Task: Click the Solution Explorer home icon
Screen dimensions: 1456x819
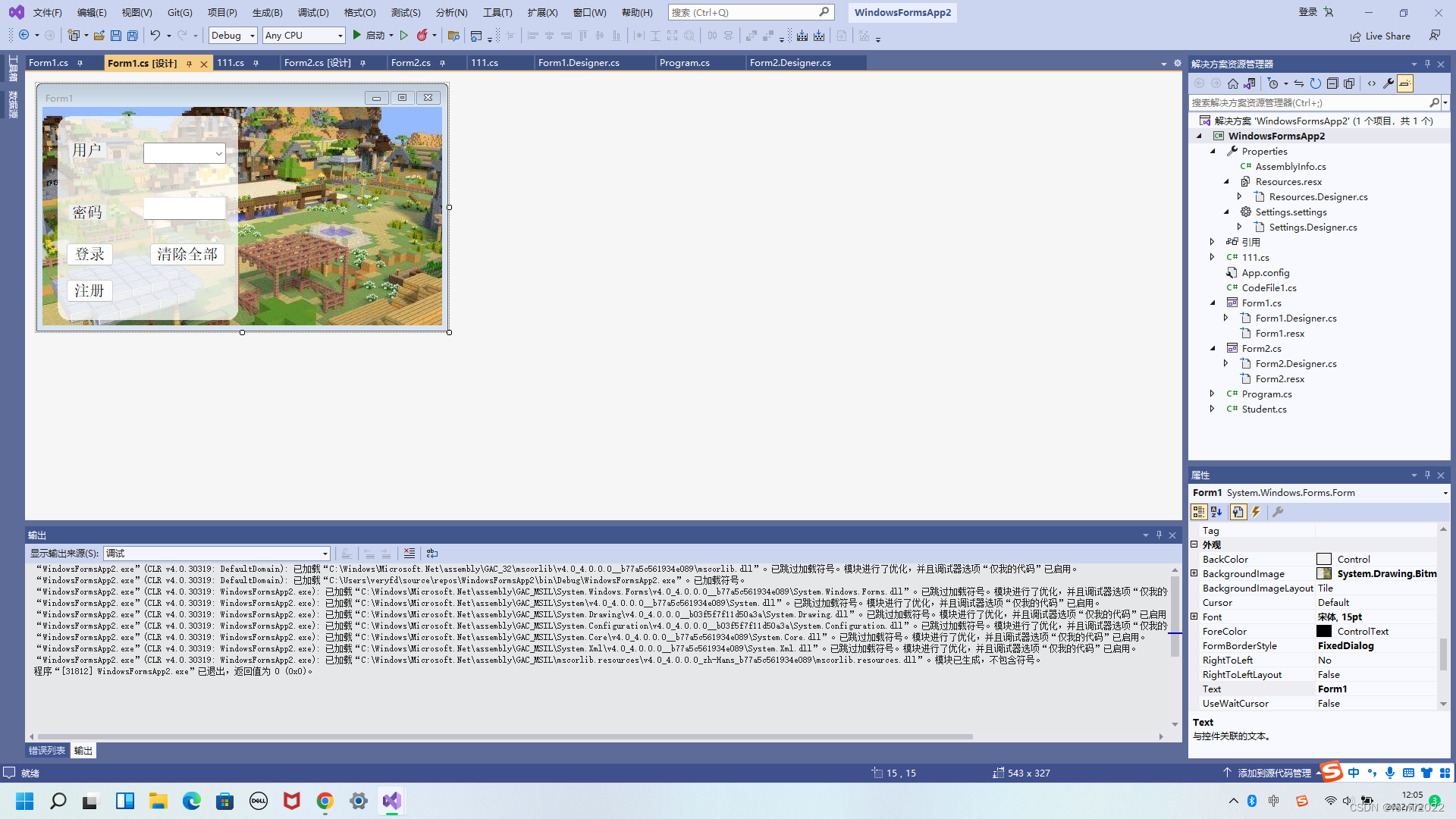Action: click(x=1233, y=83)
